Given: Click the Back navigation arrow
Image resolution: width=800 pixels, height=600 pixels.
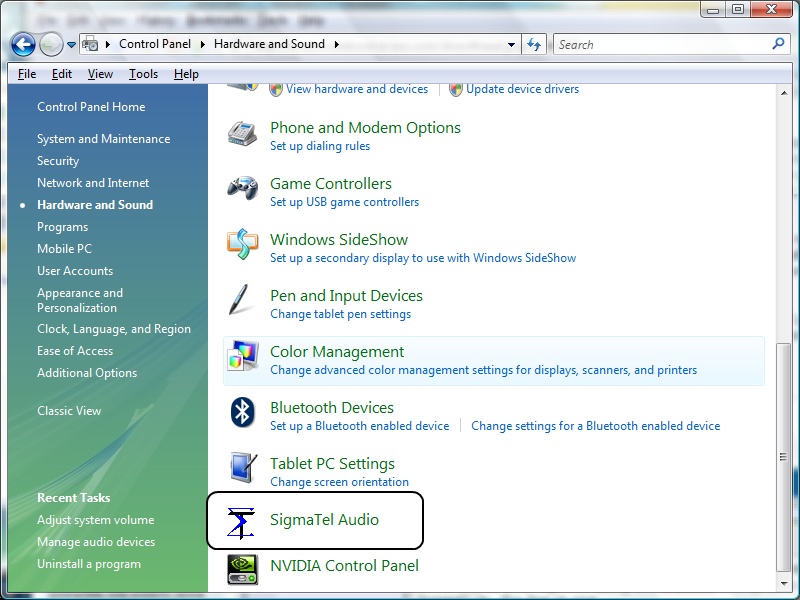Looking at the screenshot, I should coord(23,45).
